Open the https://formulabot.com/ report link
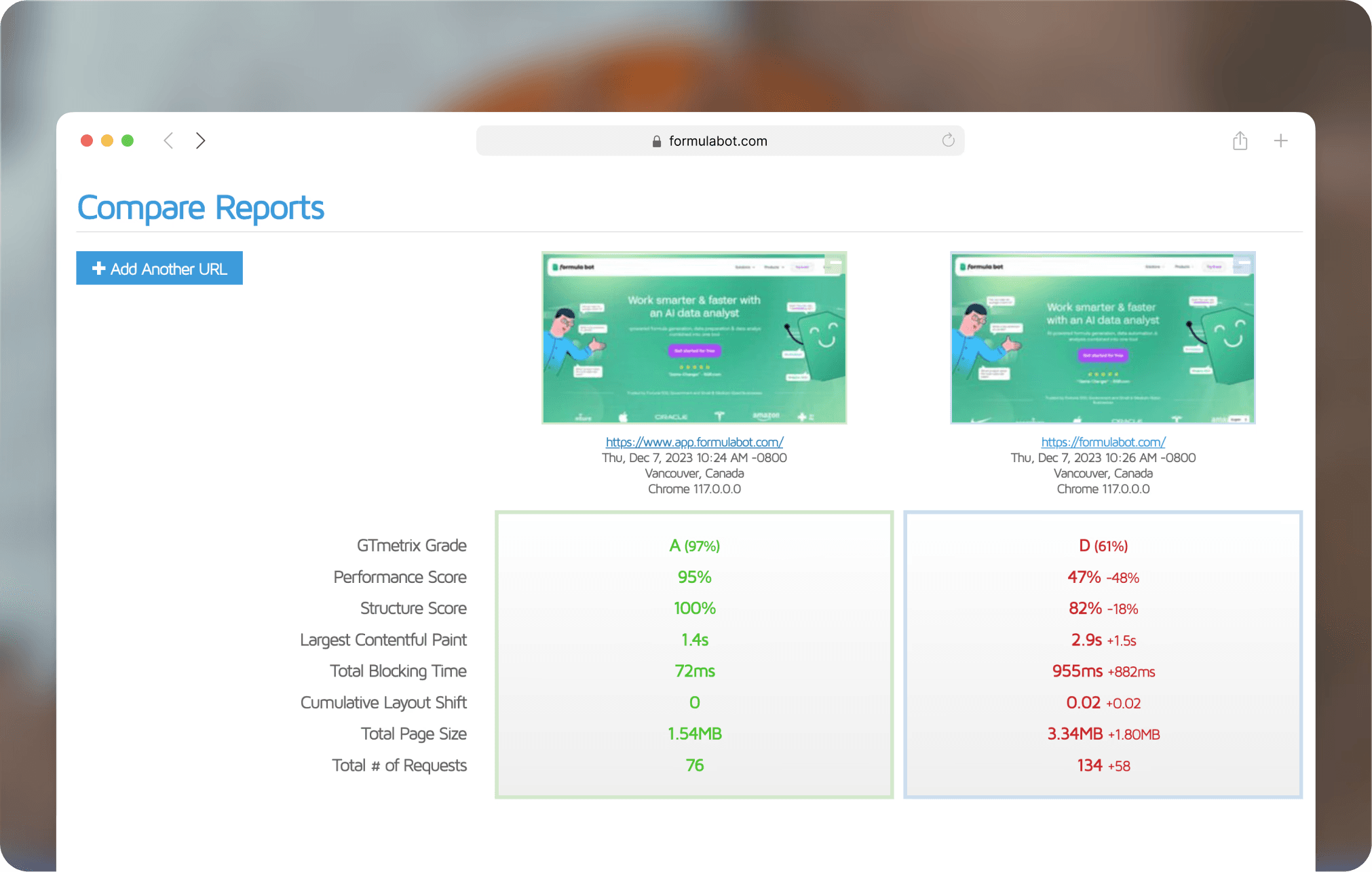1372x872 pixels. (x=1103, y=442)
